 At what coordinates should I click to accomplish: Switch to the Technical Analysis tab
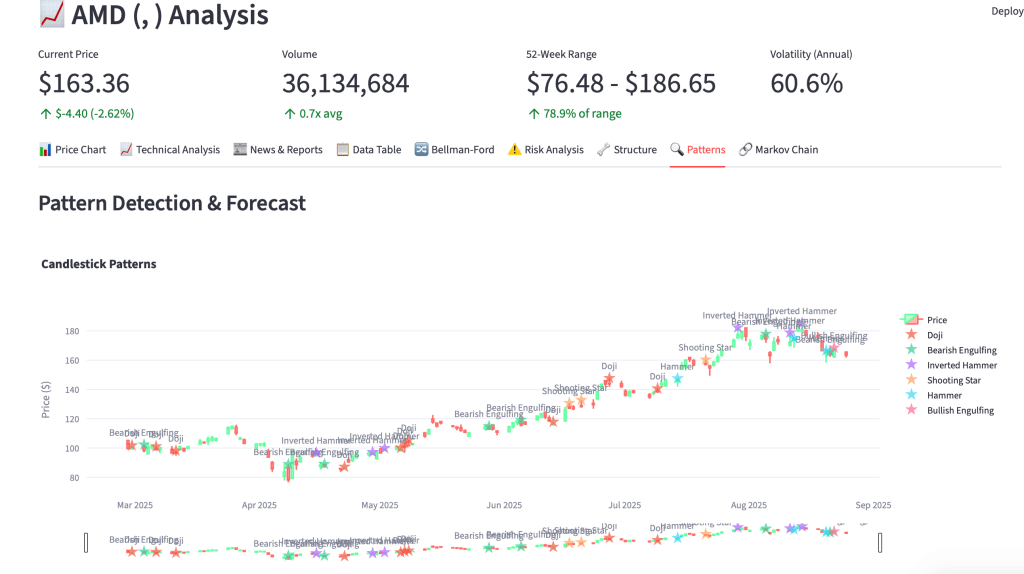169,150
